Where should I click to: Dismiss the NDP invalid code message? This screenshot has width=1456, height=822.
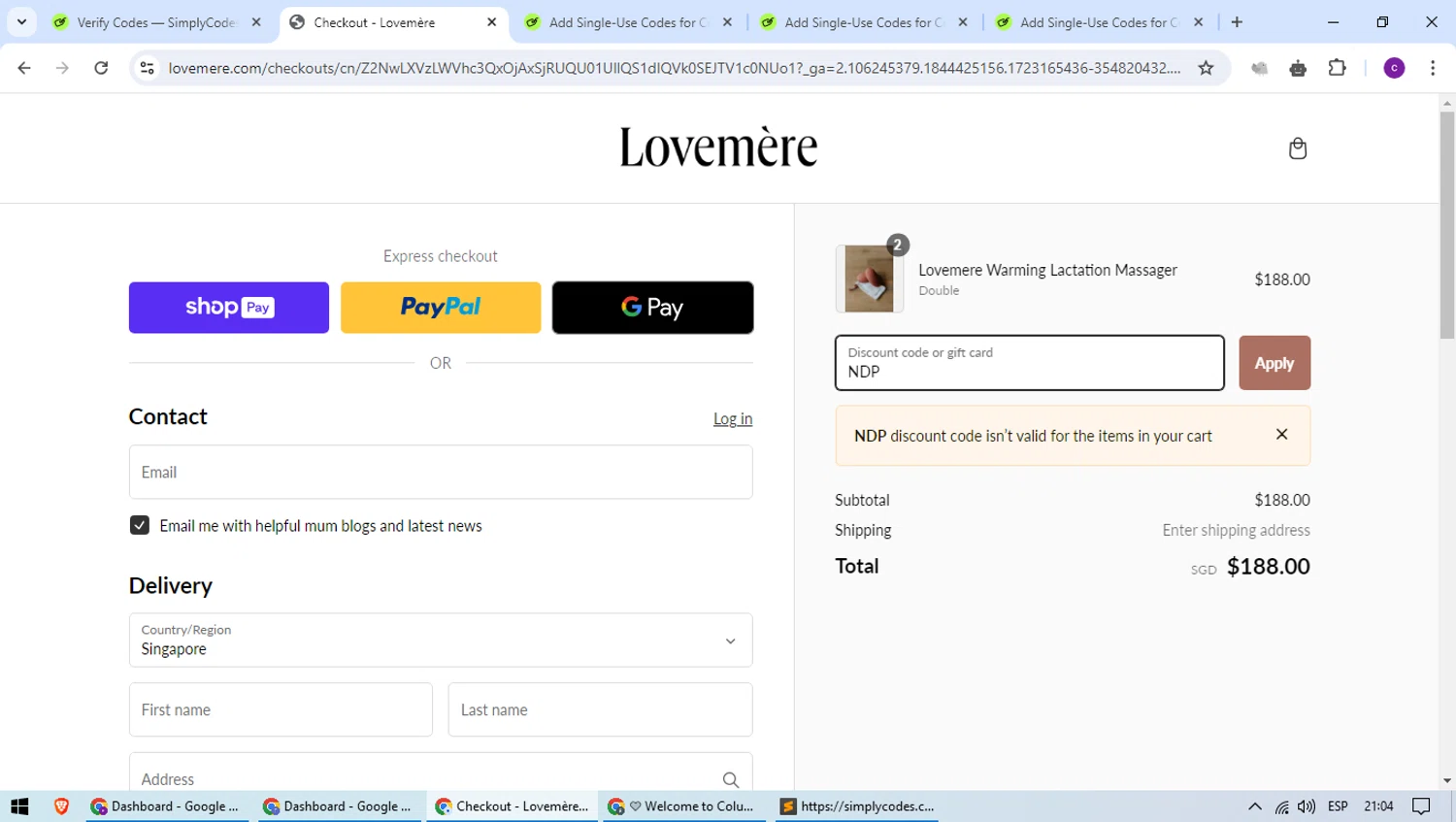tap(1281, 435)
